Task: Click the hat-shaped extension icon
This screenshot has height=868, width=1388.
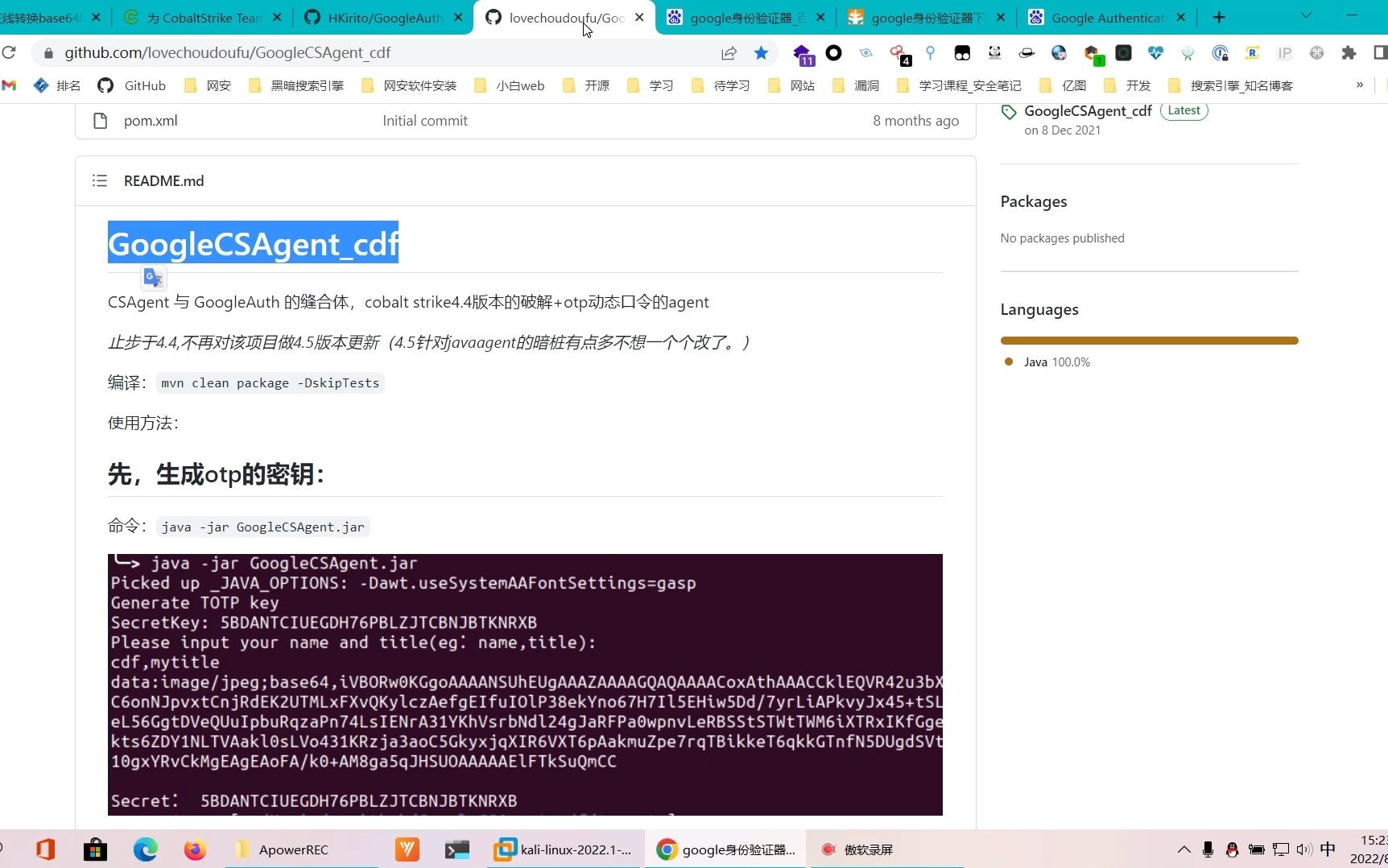Action: click(x=1027, y=53)
